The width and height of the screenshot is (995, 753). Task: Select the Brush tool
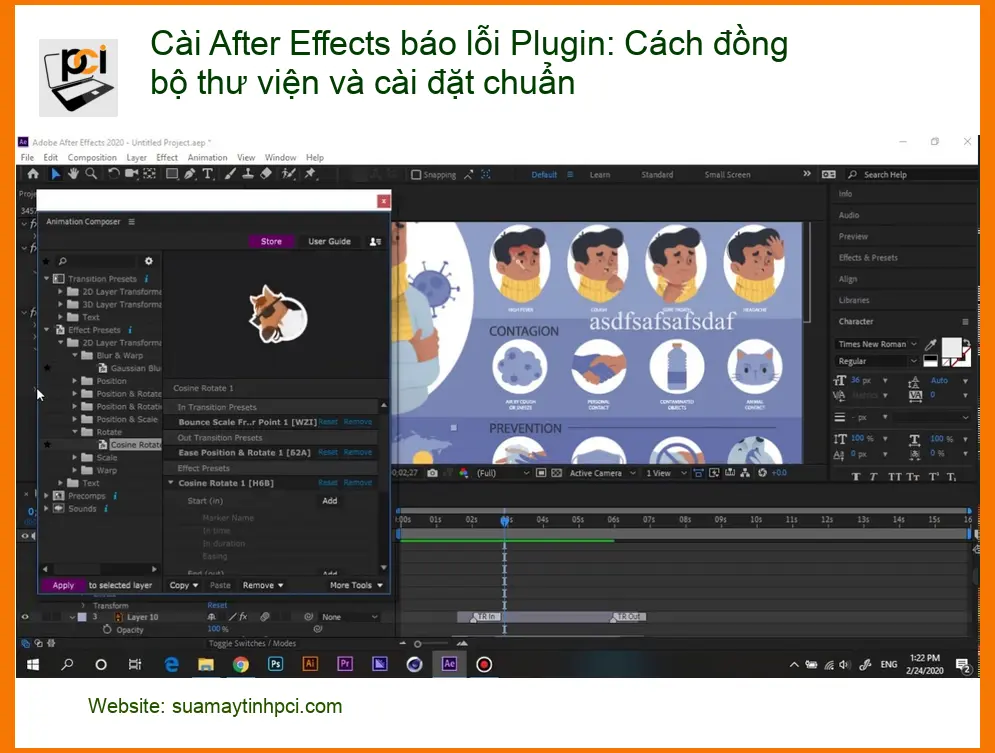[x=230, y=174]
